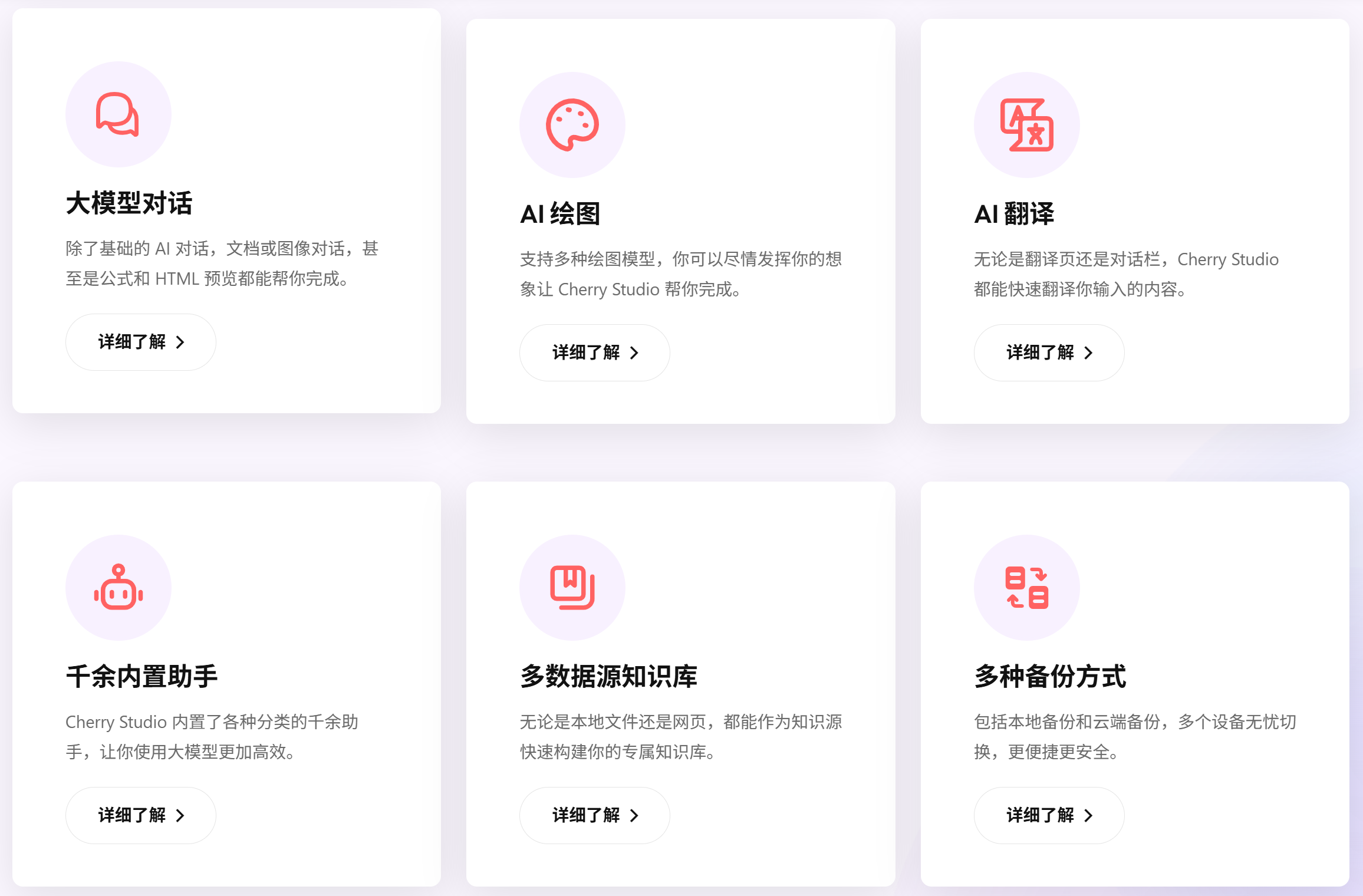Click the AI 绘图 card heading
Image resolution: width=1363 pixels, height=896 pixels.
click(x=560, y=214)
